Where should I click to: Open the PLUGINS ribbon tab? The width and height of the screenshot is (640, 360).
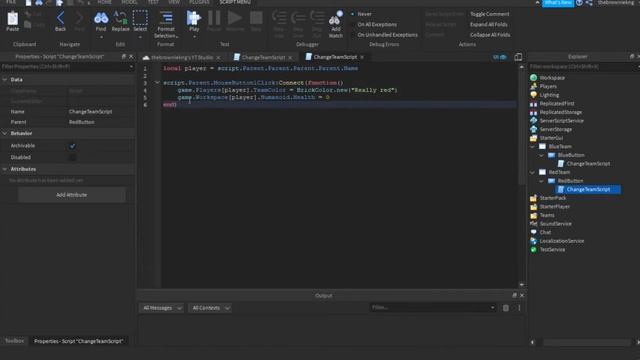[x=199, y=2]
